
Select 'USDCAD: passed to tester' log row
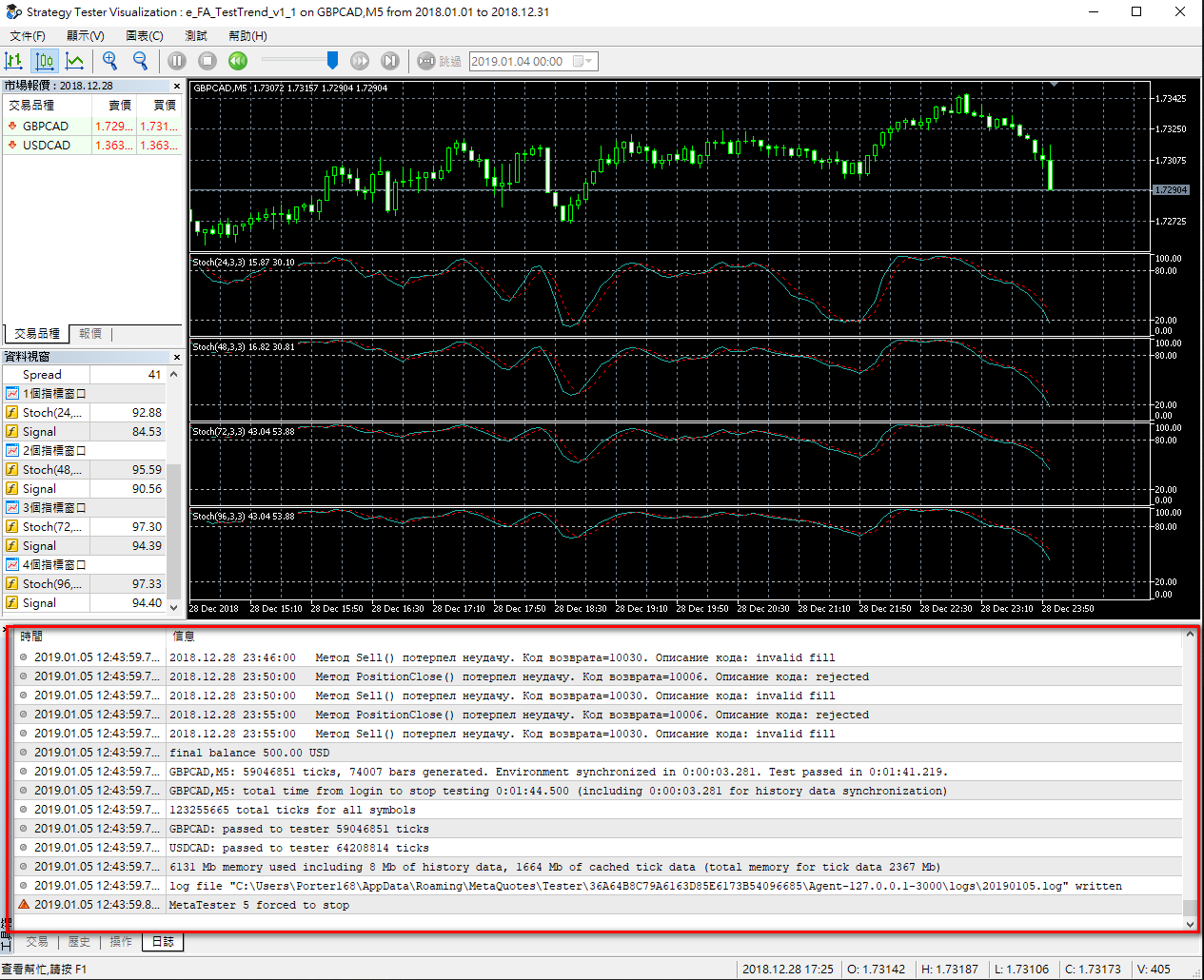point(599,847)
